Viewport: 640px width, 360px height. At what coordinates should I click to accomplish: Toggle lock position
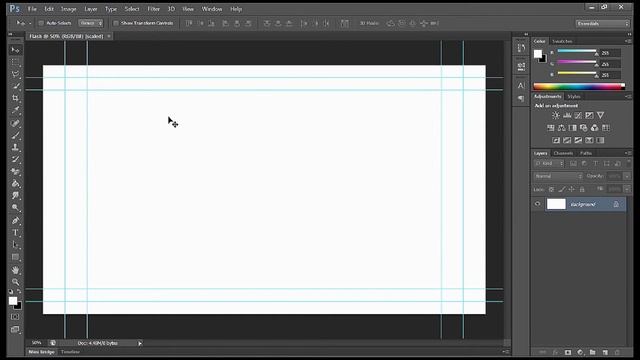click(572, 189)
